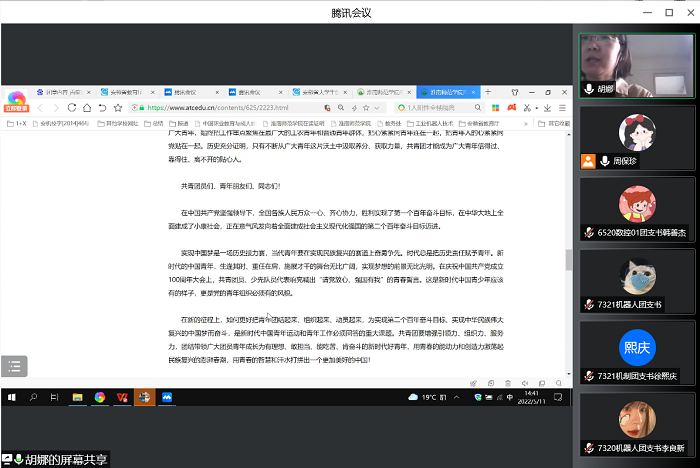Toggle 周保珍's microphone icon
Screen dimensions: 700x468
click(605, 161)
